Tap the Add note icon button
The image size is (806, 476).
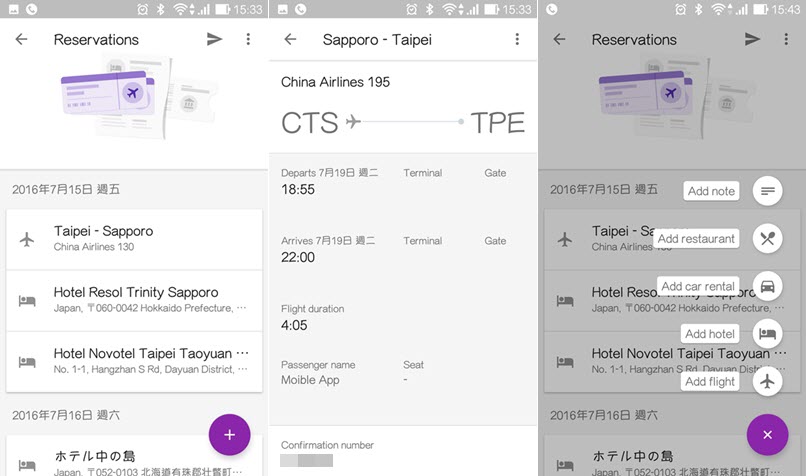tap(767, 190)
